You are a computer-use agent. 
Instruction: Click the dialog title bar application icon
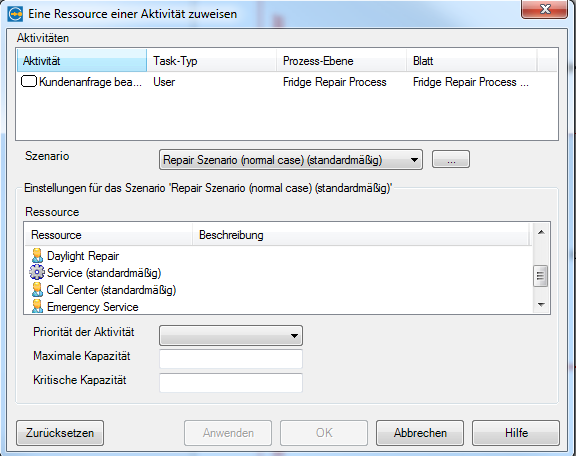coord(15,14)
